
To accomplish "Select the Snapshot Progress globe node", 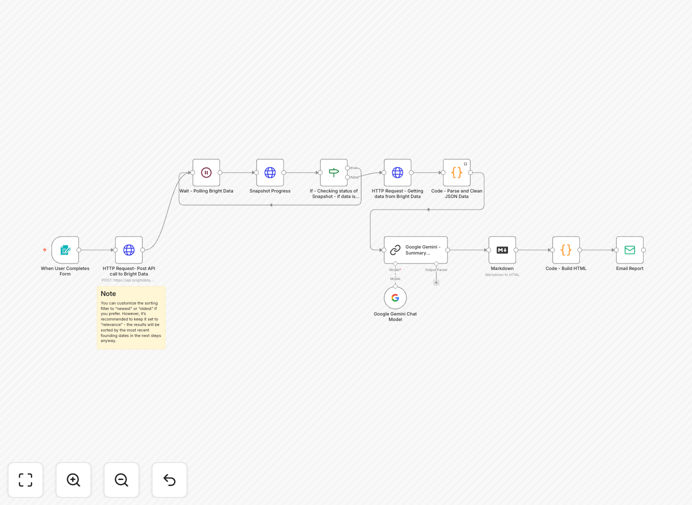I will pyautogui.click(x=270, y=173).
